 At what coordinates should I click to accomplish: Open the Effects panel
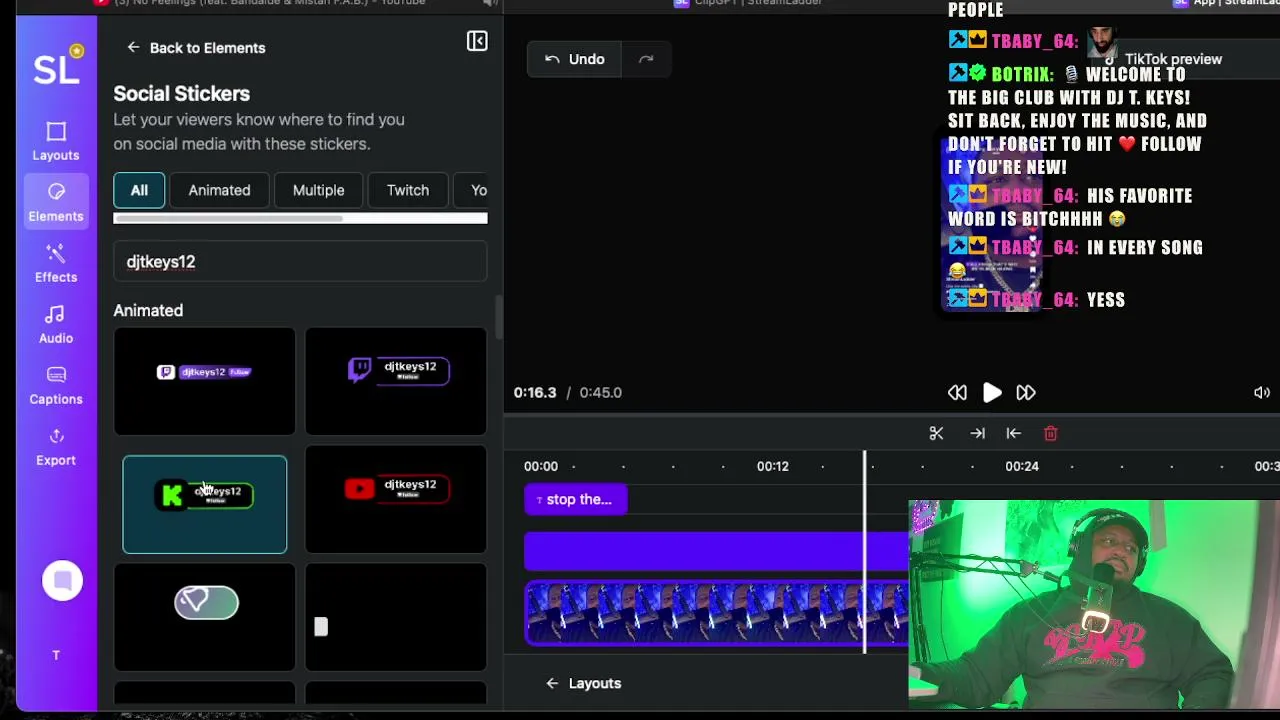[x=56, y=263]
